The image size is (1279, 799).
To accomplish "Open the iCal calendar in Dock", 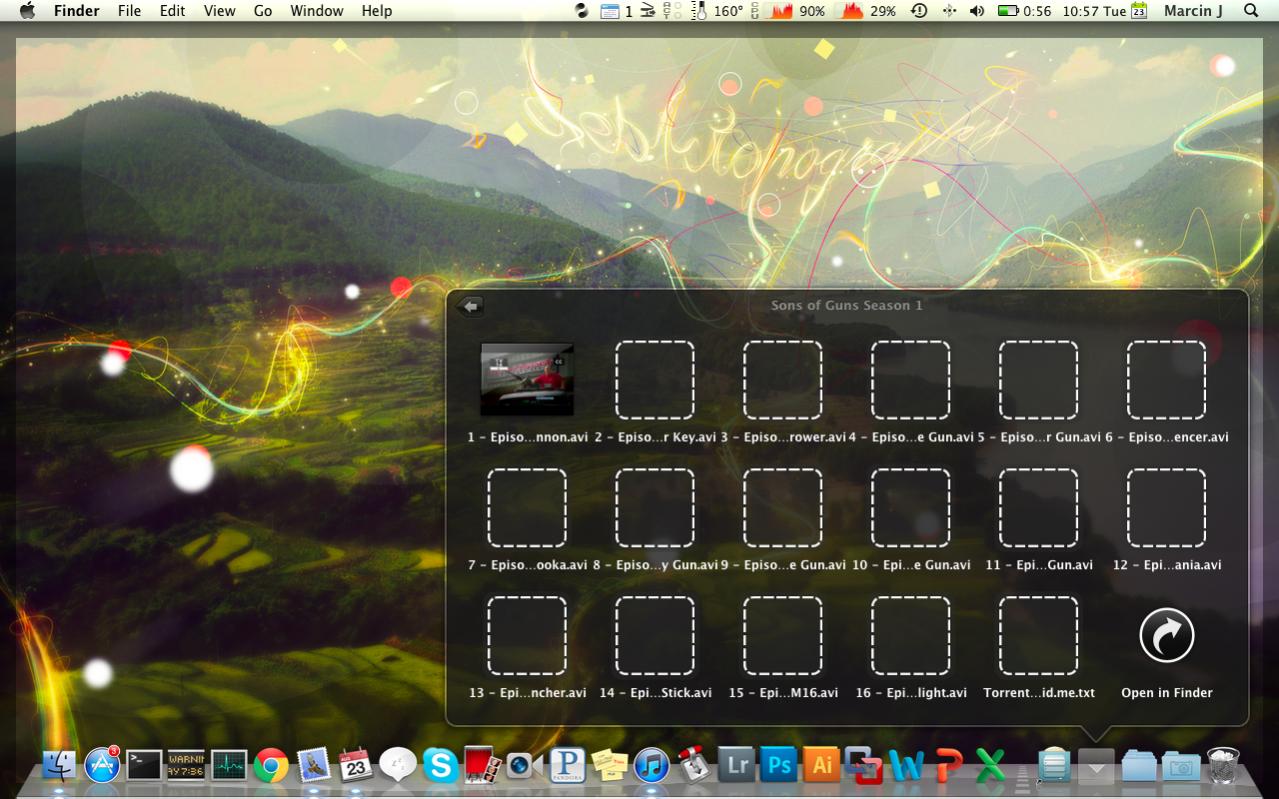I will tap(356, 765).
